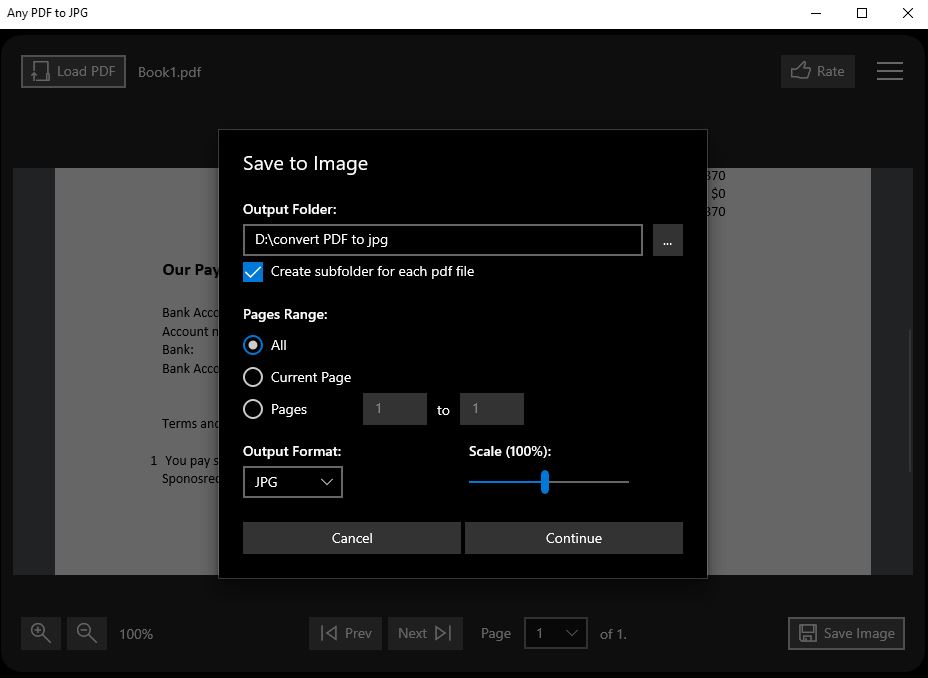Viewport: 928px width, 678px height.
Task: Open the Output Format JPG dropdown
Action: click(x=293, y=482)
